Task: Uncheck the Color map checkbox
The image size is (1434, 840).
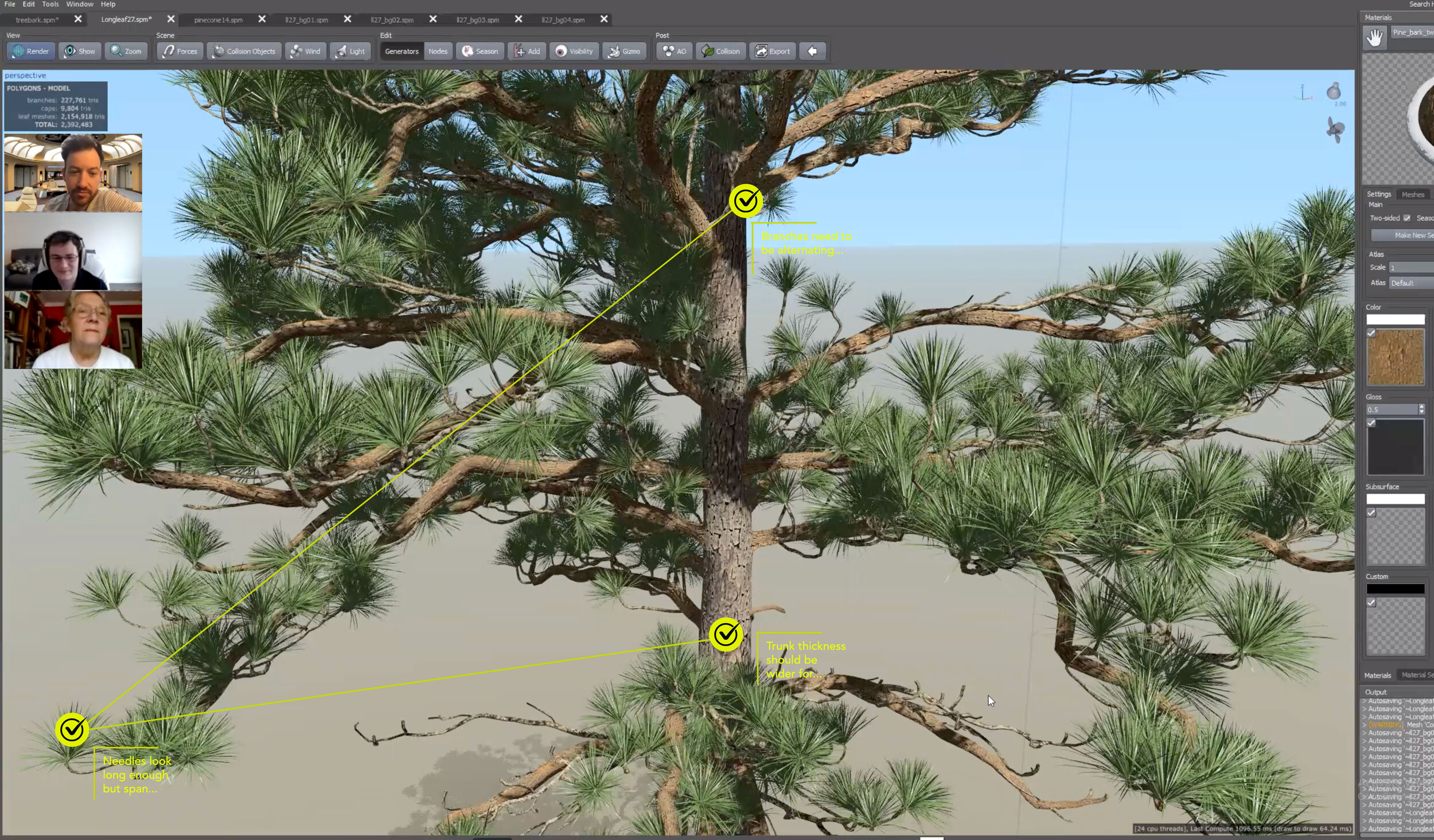Action: [1371, 333]
